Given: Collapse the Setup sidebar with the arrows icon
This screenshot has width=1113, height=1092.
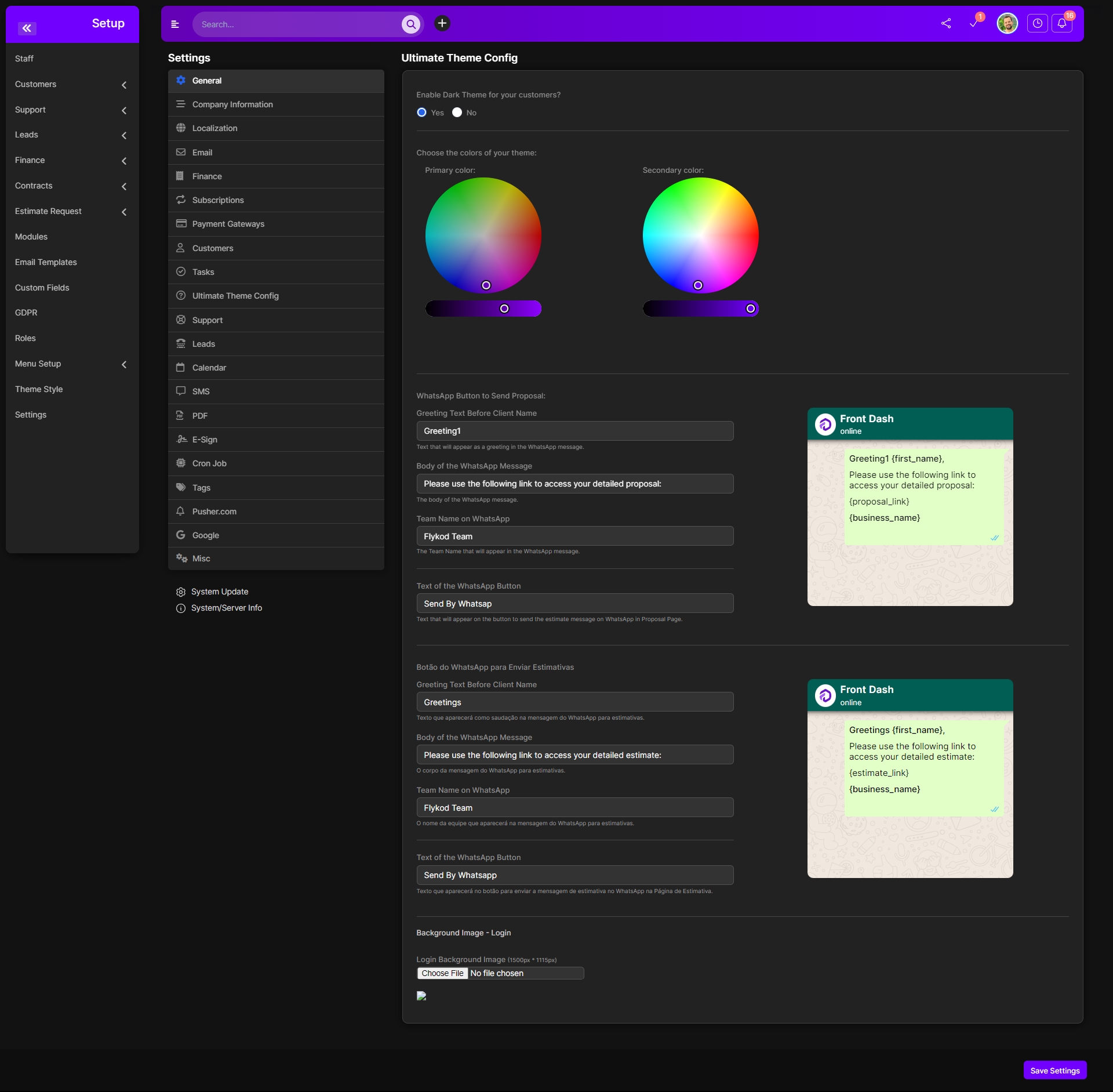Looking at the screenshot, I should pos(27,28).
